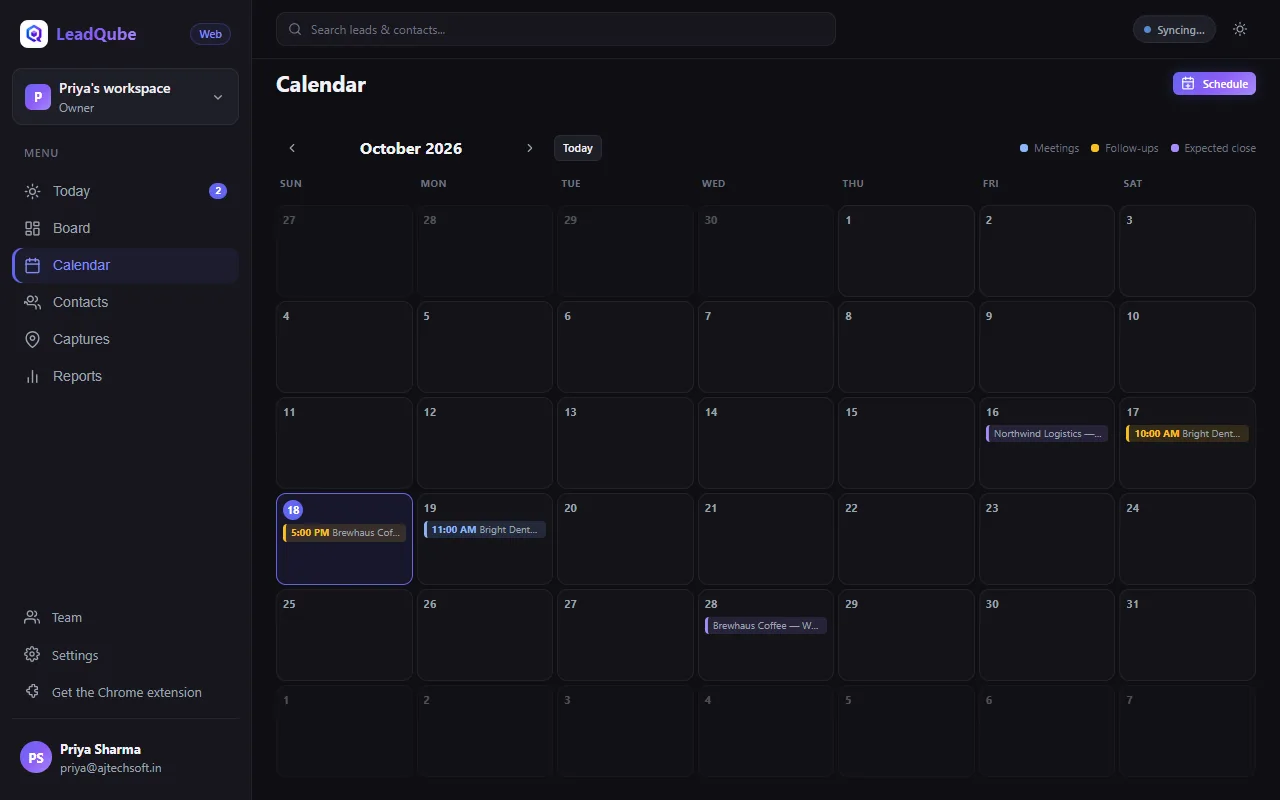Click the Today badge showing 2
The height and width of the screenshot is (800, 1280).
pyautogui.click(x=218, y=191)
